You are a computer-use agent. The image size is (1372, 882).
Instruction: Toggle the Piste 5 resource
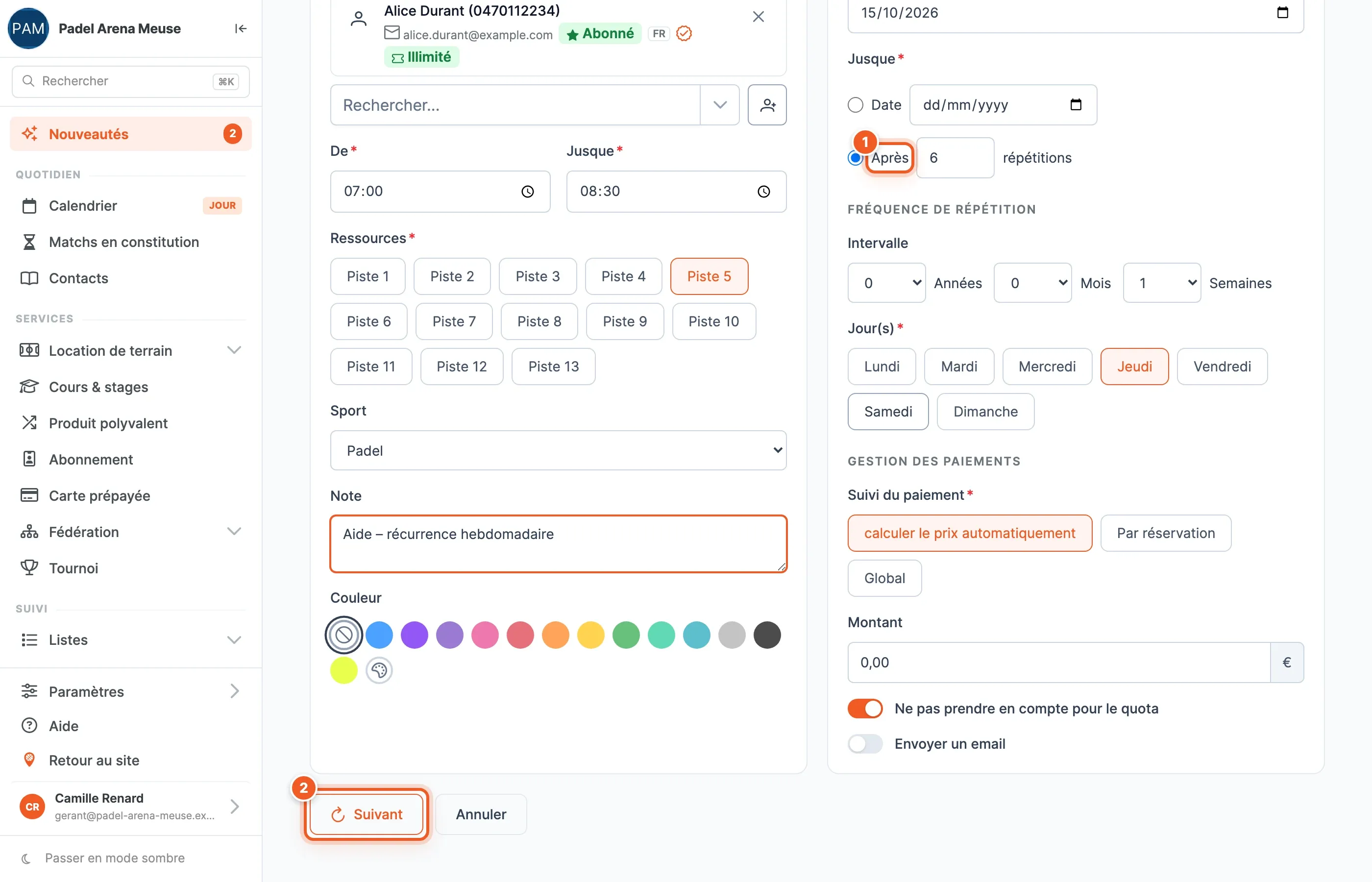point(709,277)
